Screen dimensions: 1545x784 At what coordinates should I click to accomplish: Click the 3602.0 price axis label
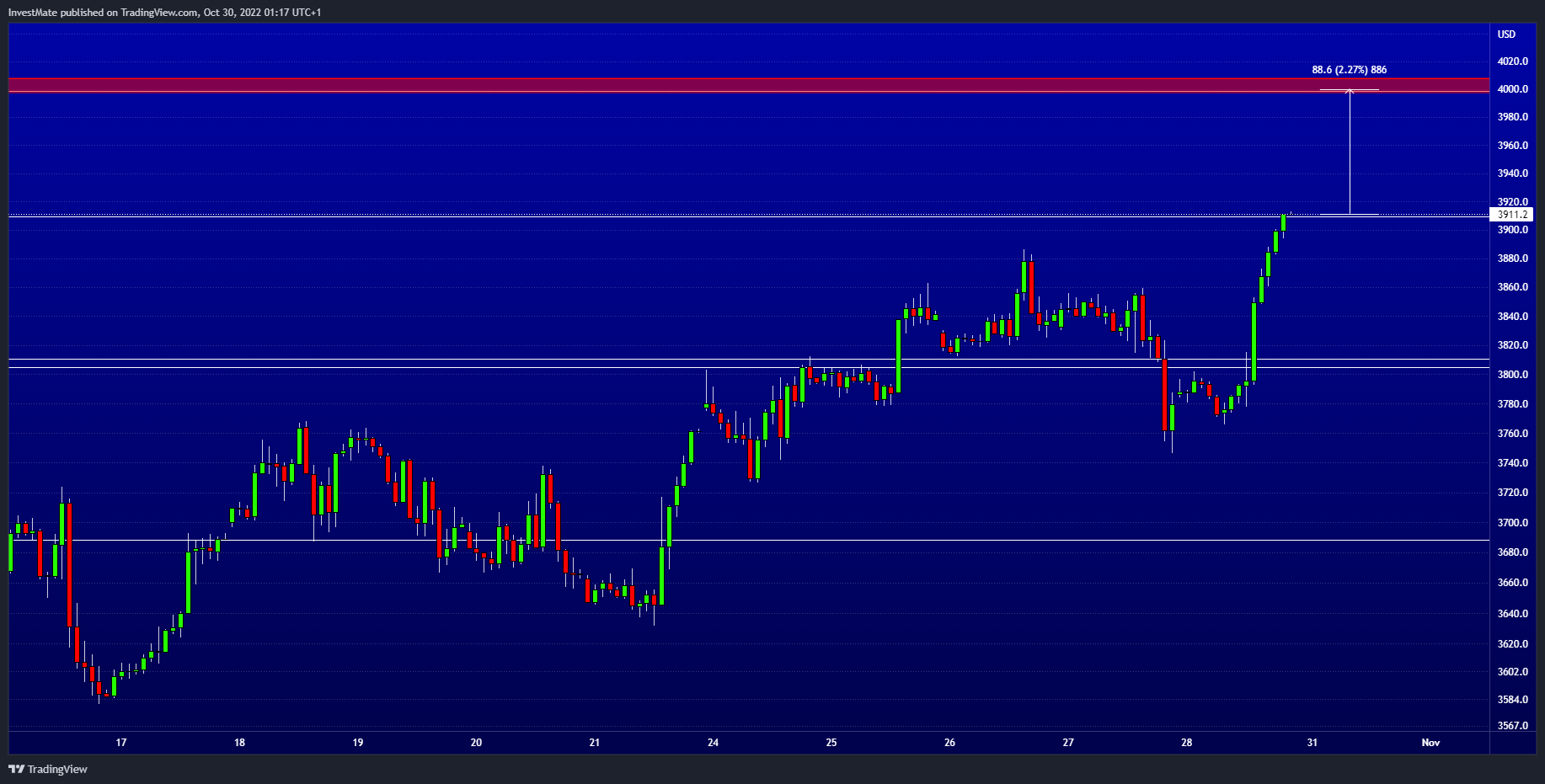click(x=1513, y=672)
